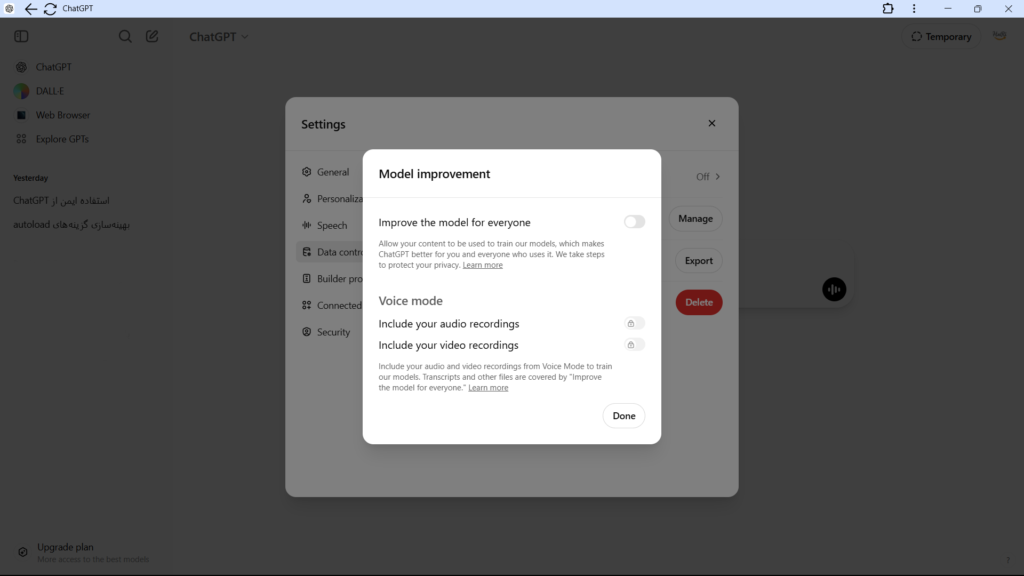Click Data controls icon in Settings
The height and width of the screenshot is (576, 1024).
306,252
